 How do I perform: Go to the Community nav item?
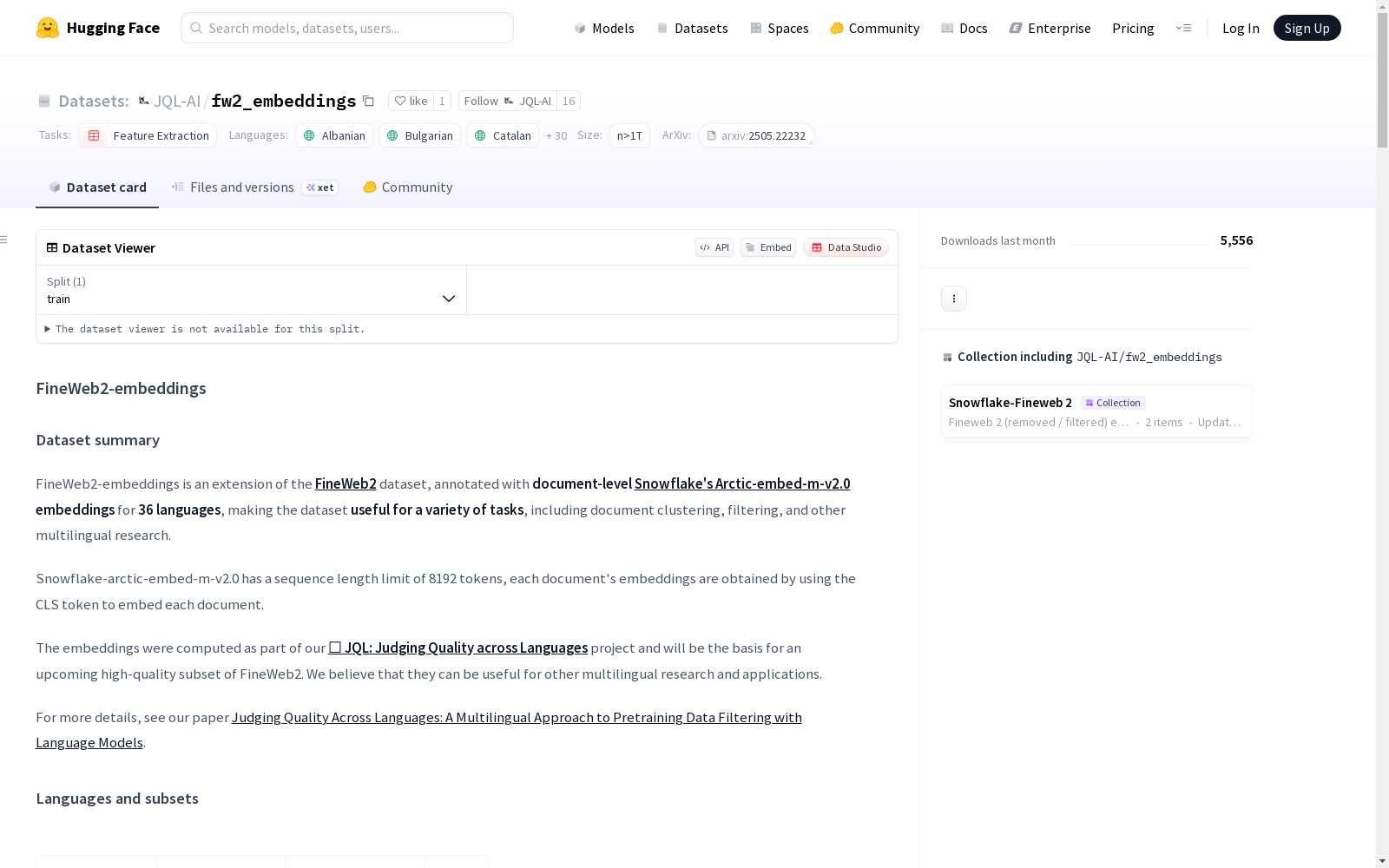(875, 28)
